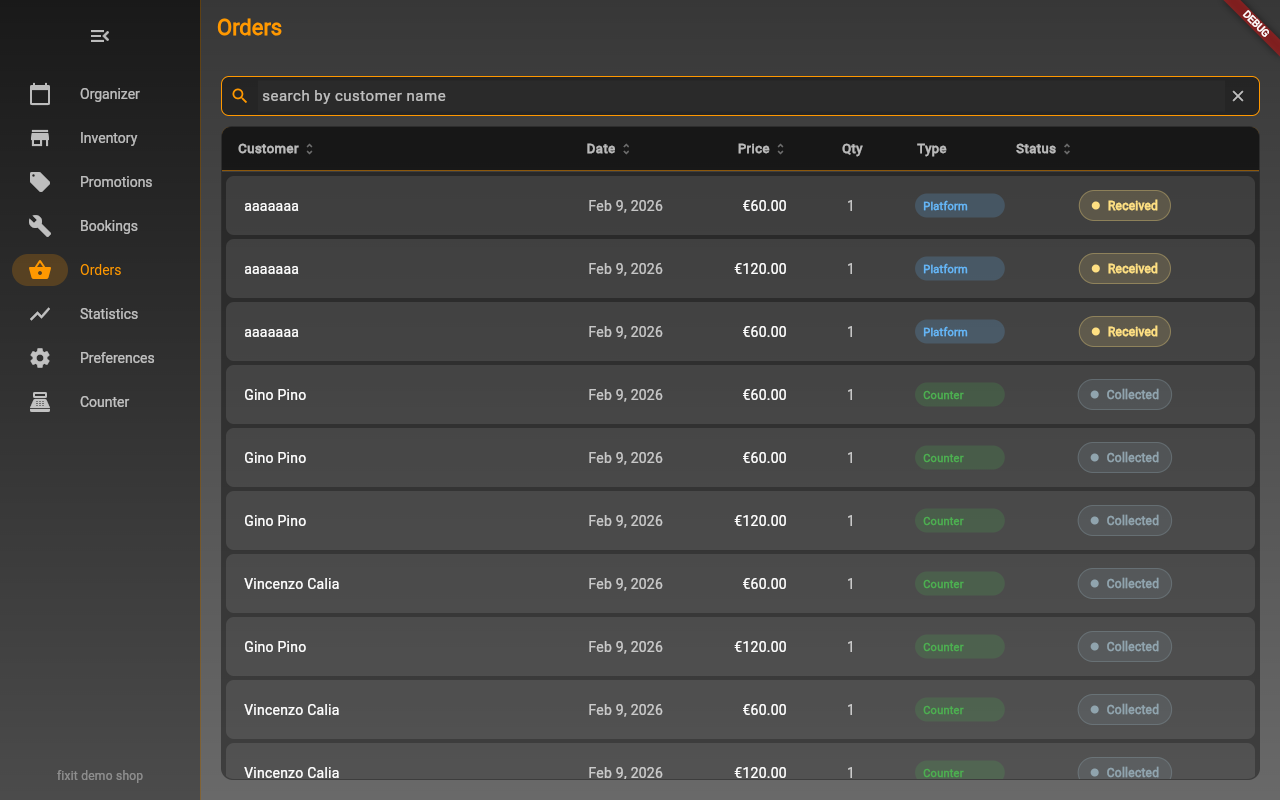
Task: Select the Counter cash register icon
Action: 40,402
